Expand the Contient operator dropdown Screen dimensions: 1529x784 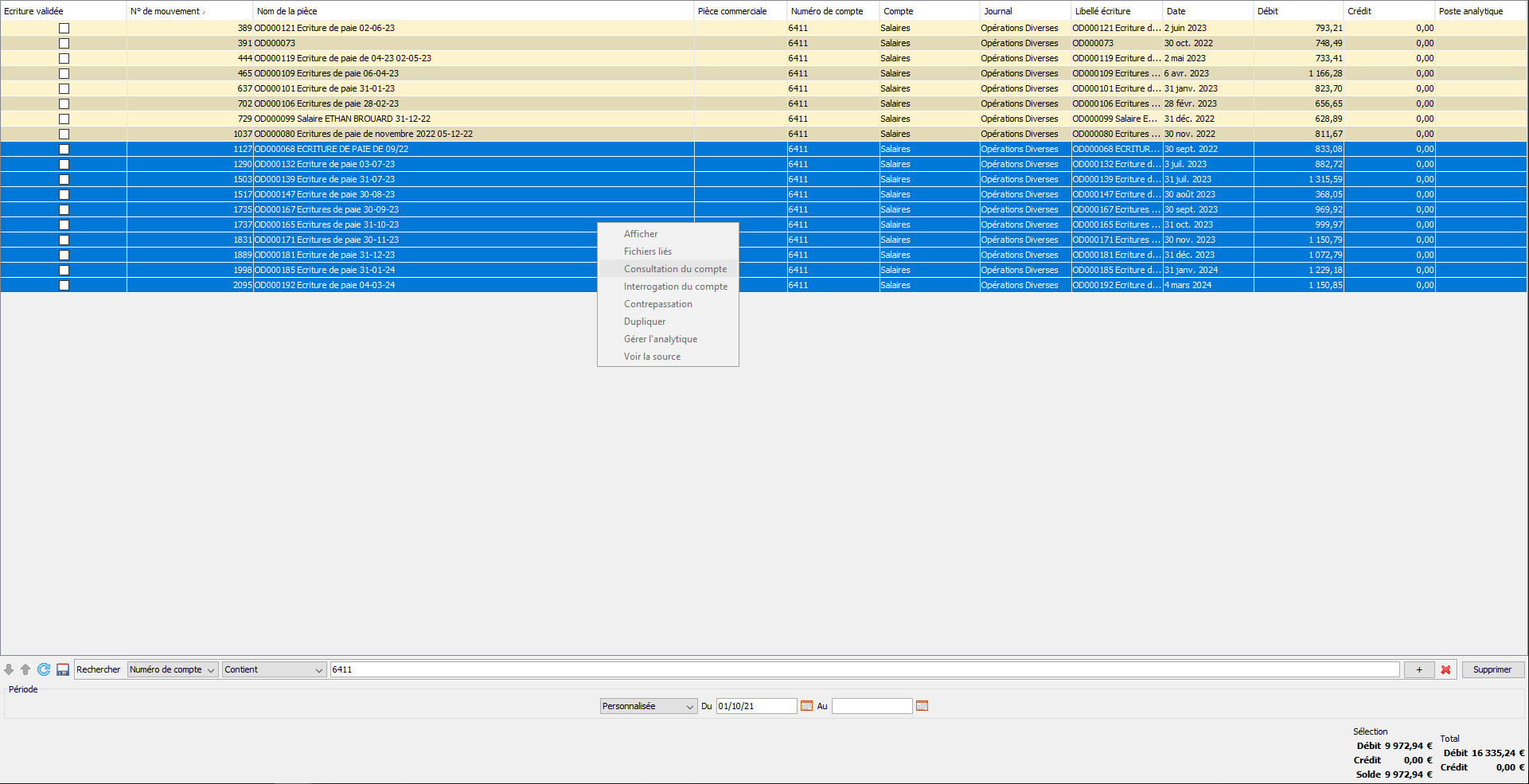(274, 669)
